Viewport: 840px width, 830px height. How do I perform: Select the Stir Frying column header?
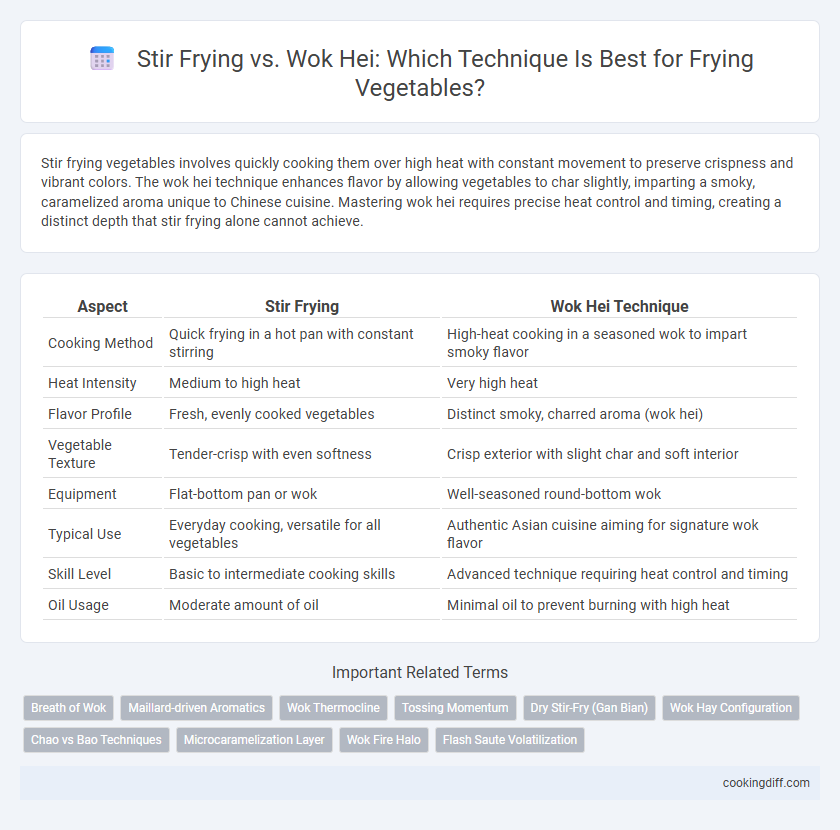tap(302, 306)
